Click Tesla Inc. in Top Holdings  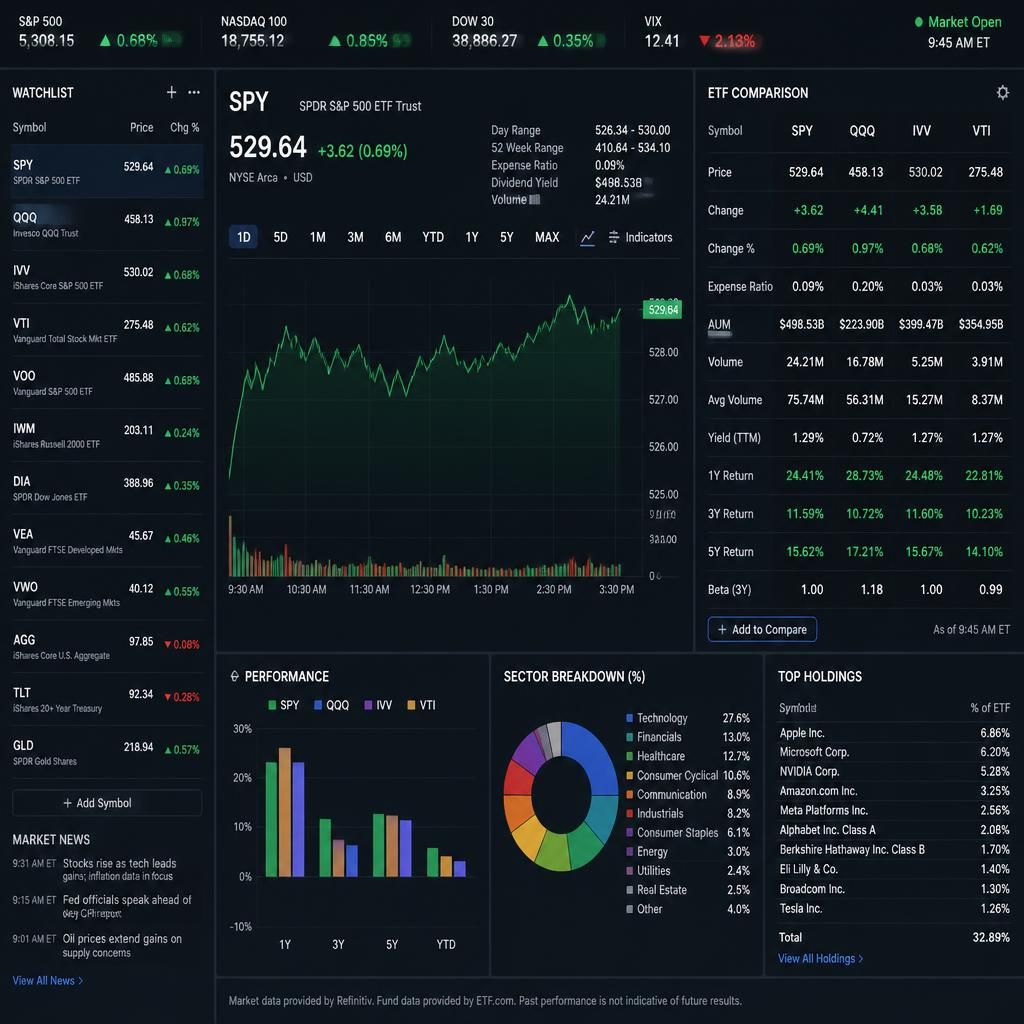pos(801,908)
